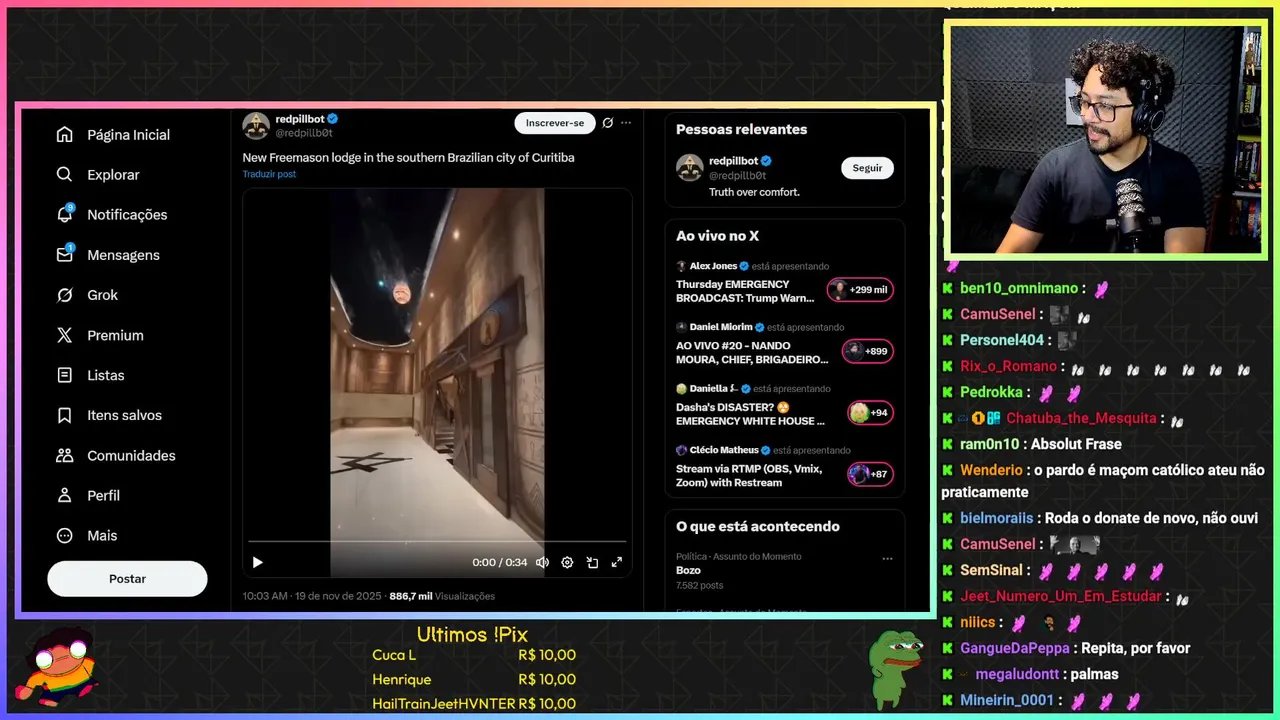Click Pix donor name Cuca L

click(x=393, y=655)
